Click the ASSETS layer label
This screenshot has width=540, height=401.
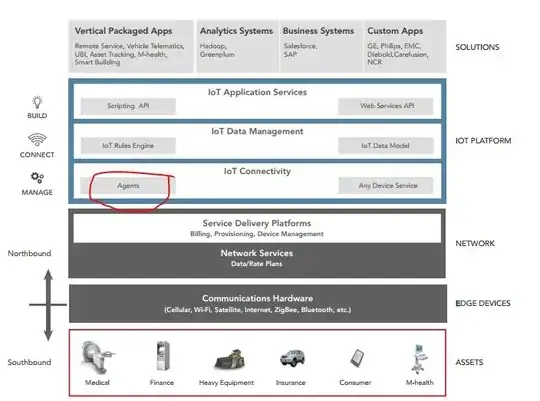tap(469, 362)
